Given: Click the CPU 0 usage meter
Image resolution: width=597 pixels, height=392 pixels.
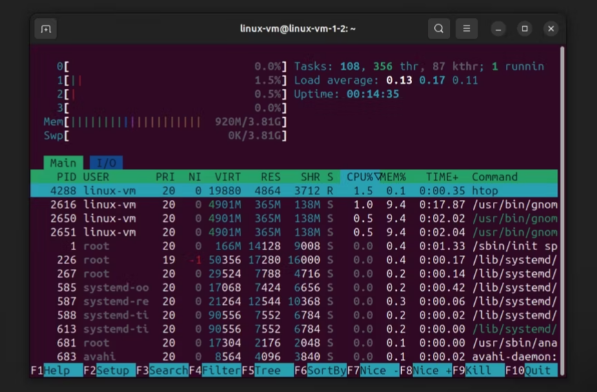Looking at the screenshot, I should click(x=172, y=67).
